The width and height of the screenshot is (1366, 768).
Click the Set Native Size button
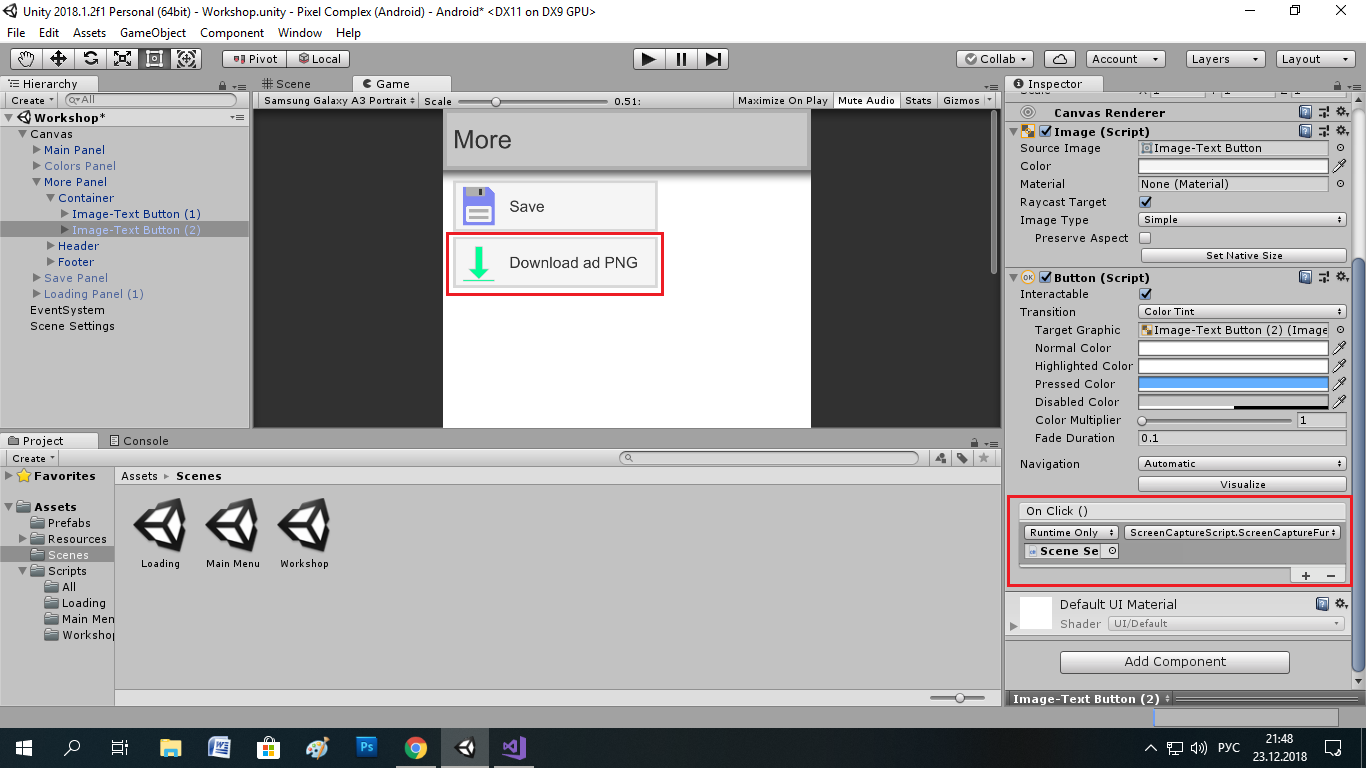[1242, 255]
